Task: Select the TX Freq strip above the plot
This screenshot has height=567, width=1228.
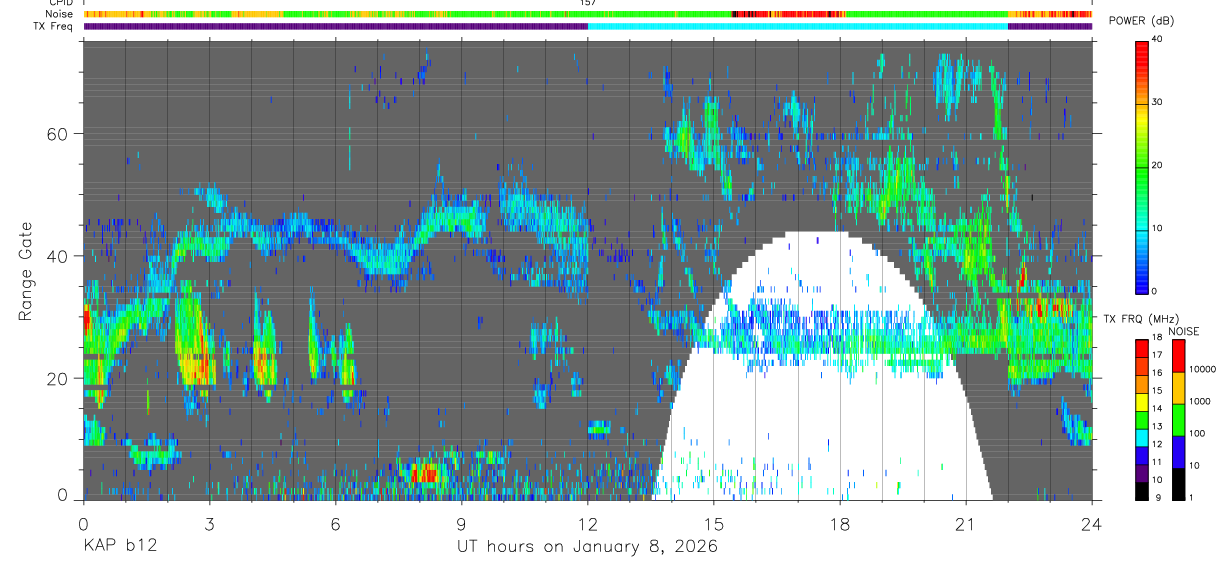Action: [588, 26]
